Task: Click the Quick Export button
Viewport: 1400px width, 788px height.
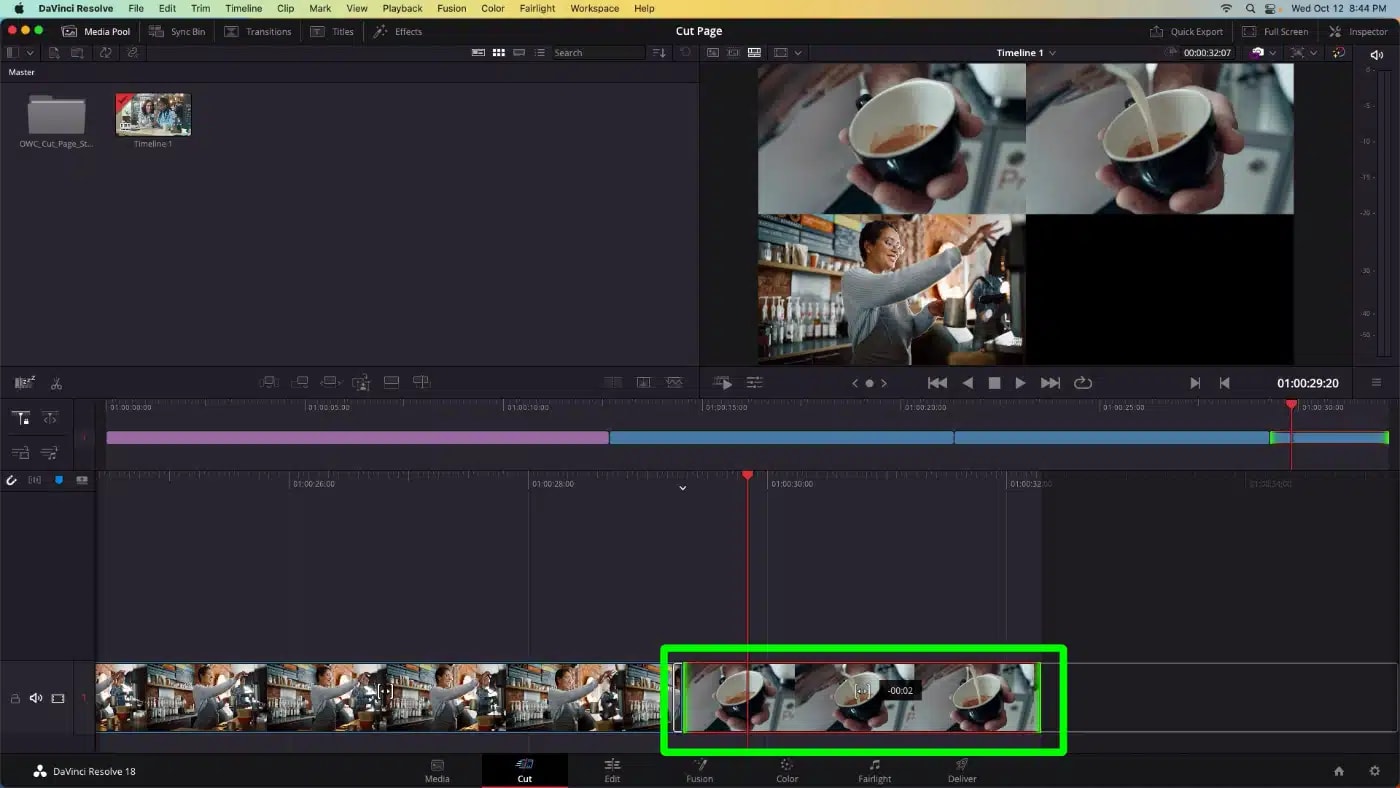Action: (x=1186, y=31)
